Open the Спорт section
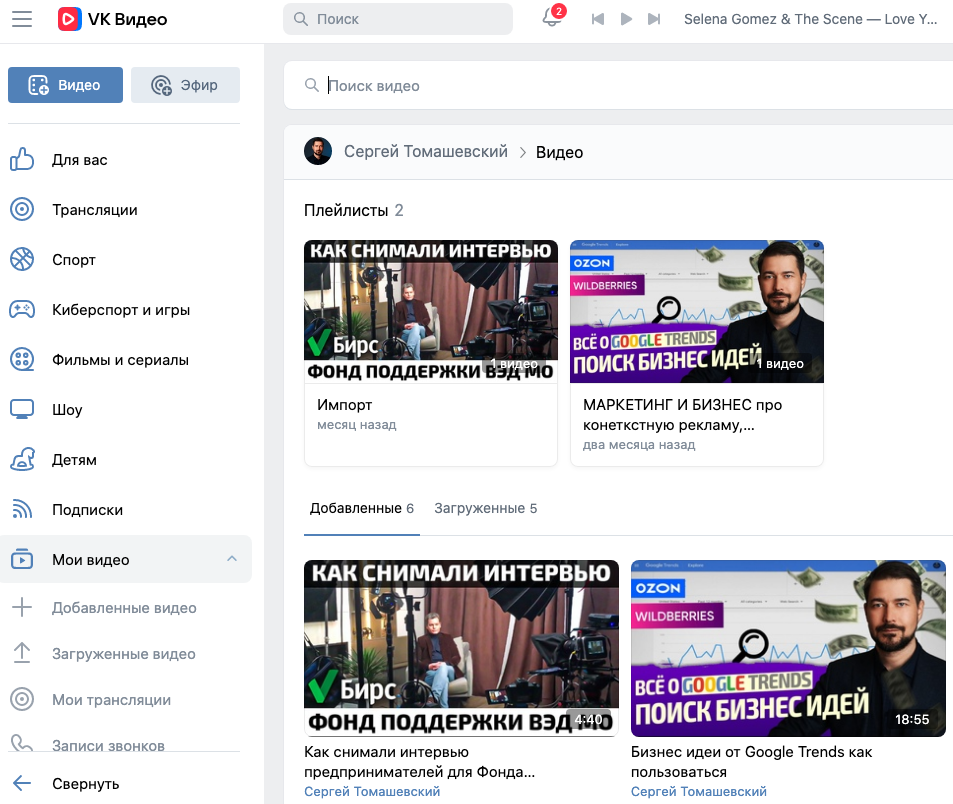The image size is (953, 804). point(74,260)
